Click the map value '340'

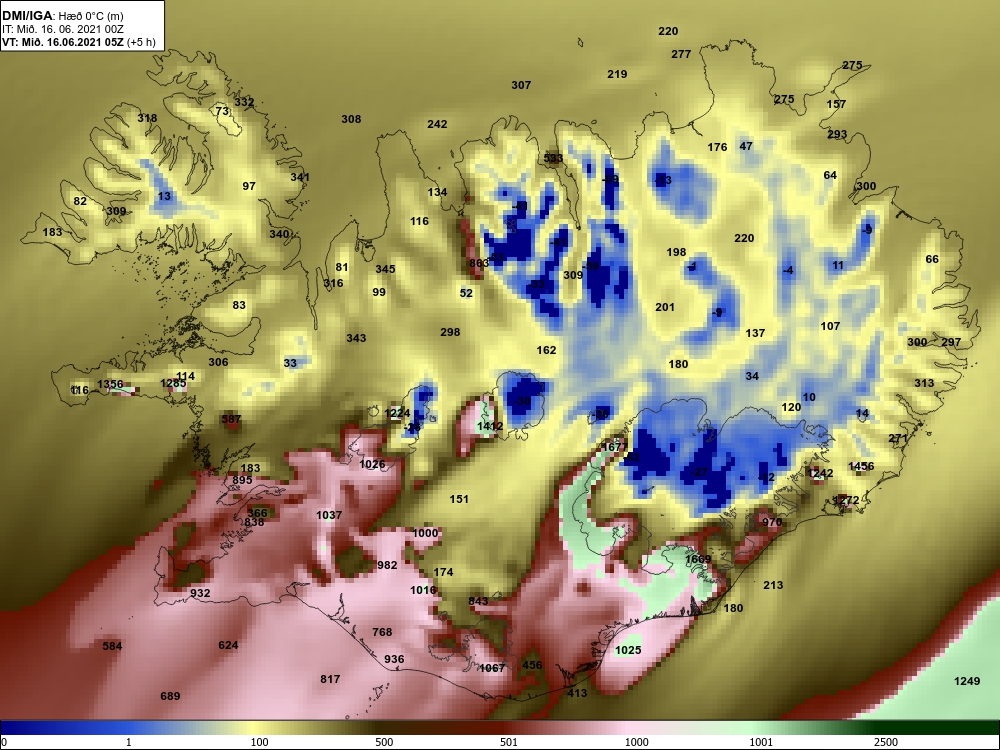279,234
